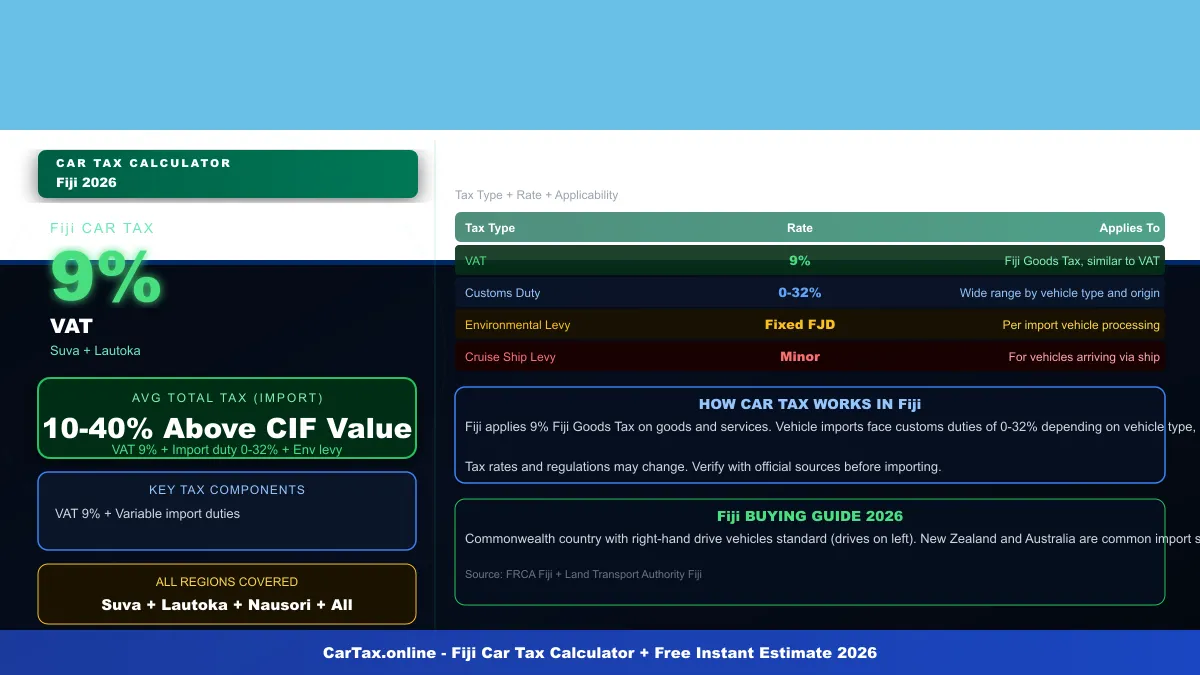Click 'Fiji Goods Tax, similar to VAT' cell

click(x=1082, y=261)
